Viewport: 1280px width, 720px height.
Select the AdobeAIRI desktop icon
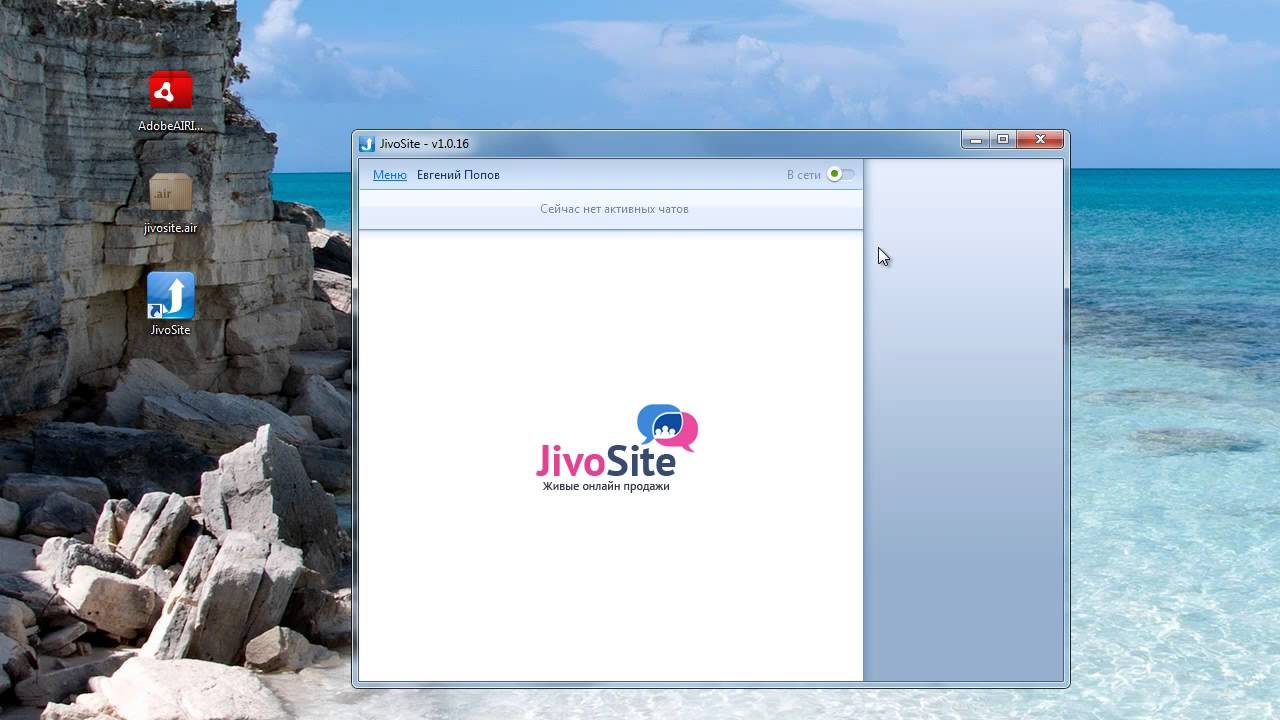(x=170, y=102)
